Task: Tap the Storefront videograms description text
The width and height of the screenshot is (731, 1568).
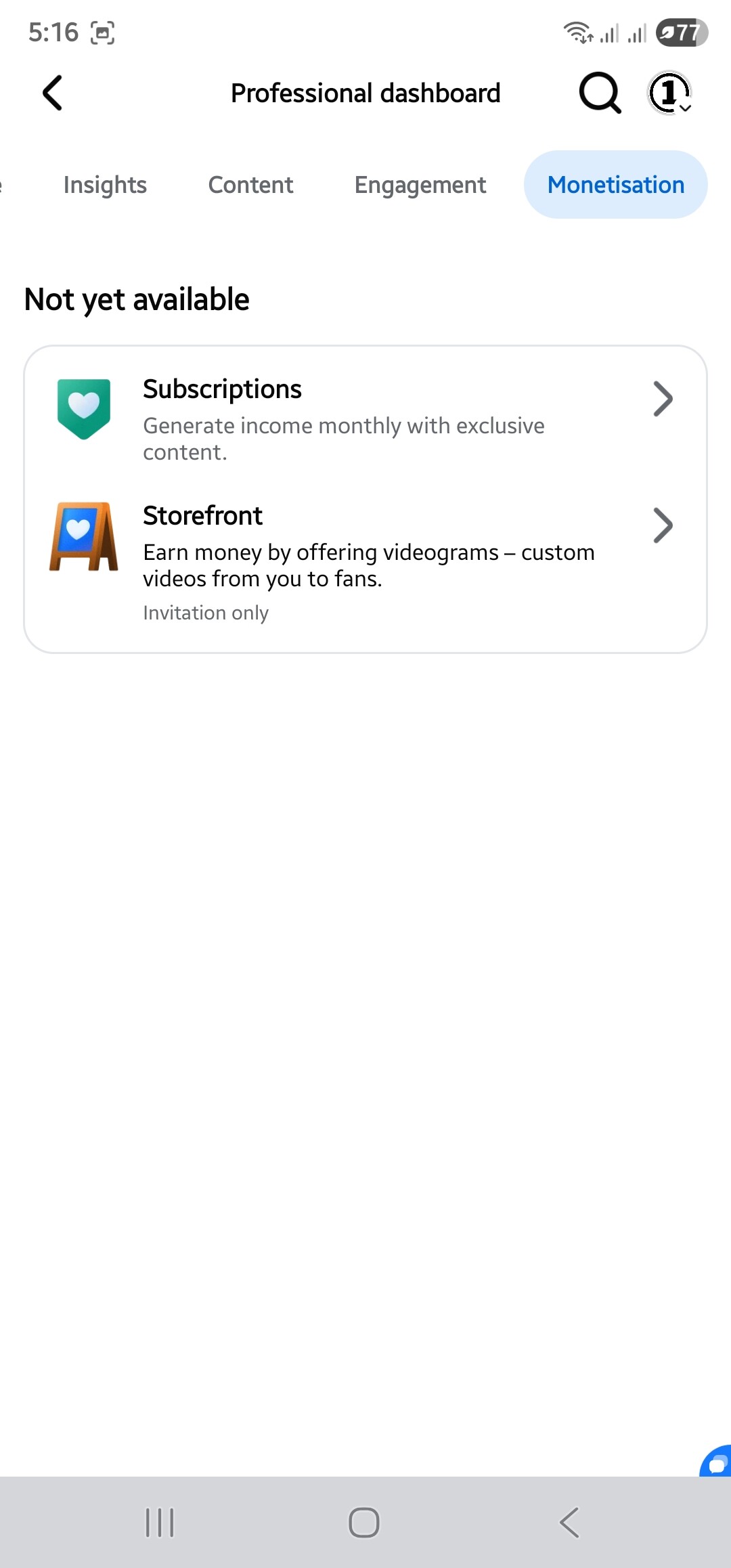Action: (368, 565)
